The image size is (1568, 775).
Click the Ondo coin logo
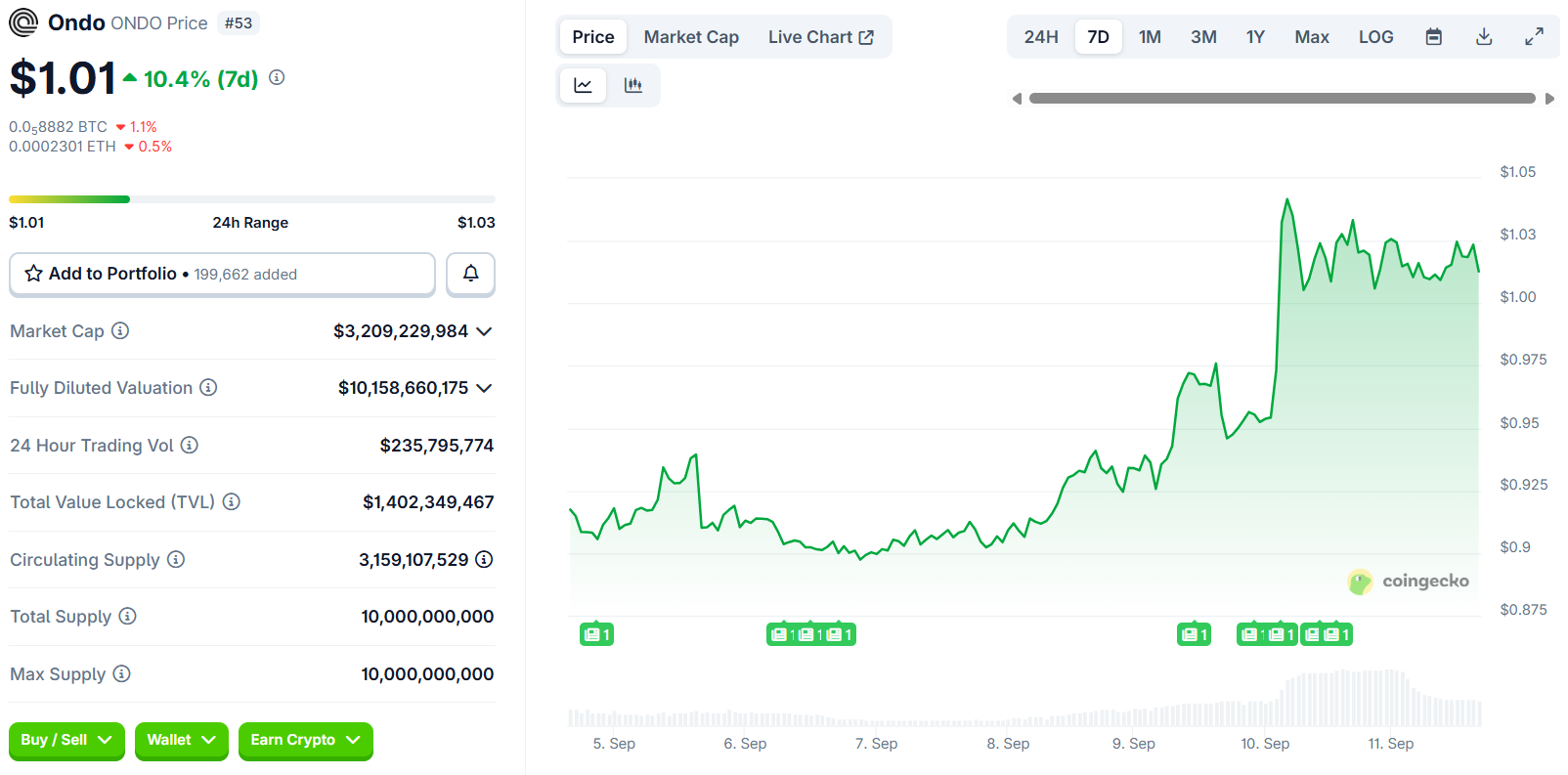[23, 22]
